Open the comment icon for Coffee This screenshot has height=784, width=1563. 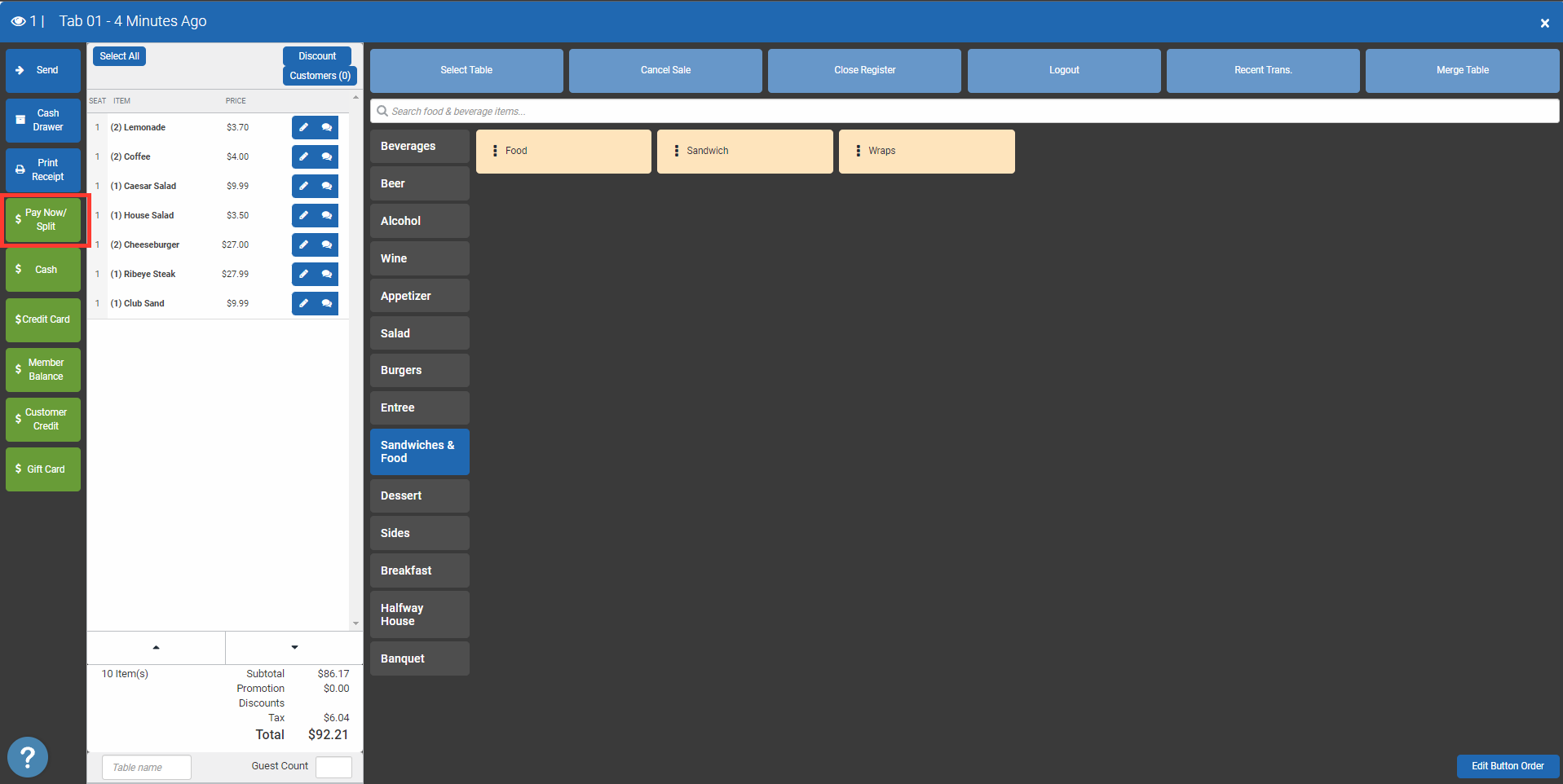(327, 156)
